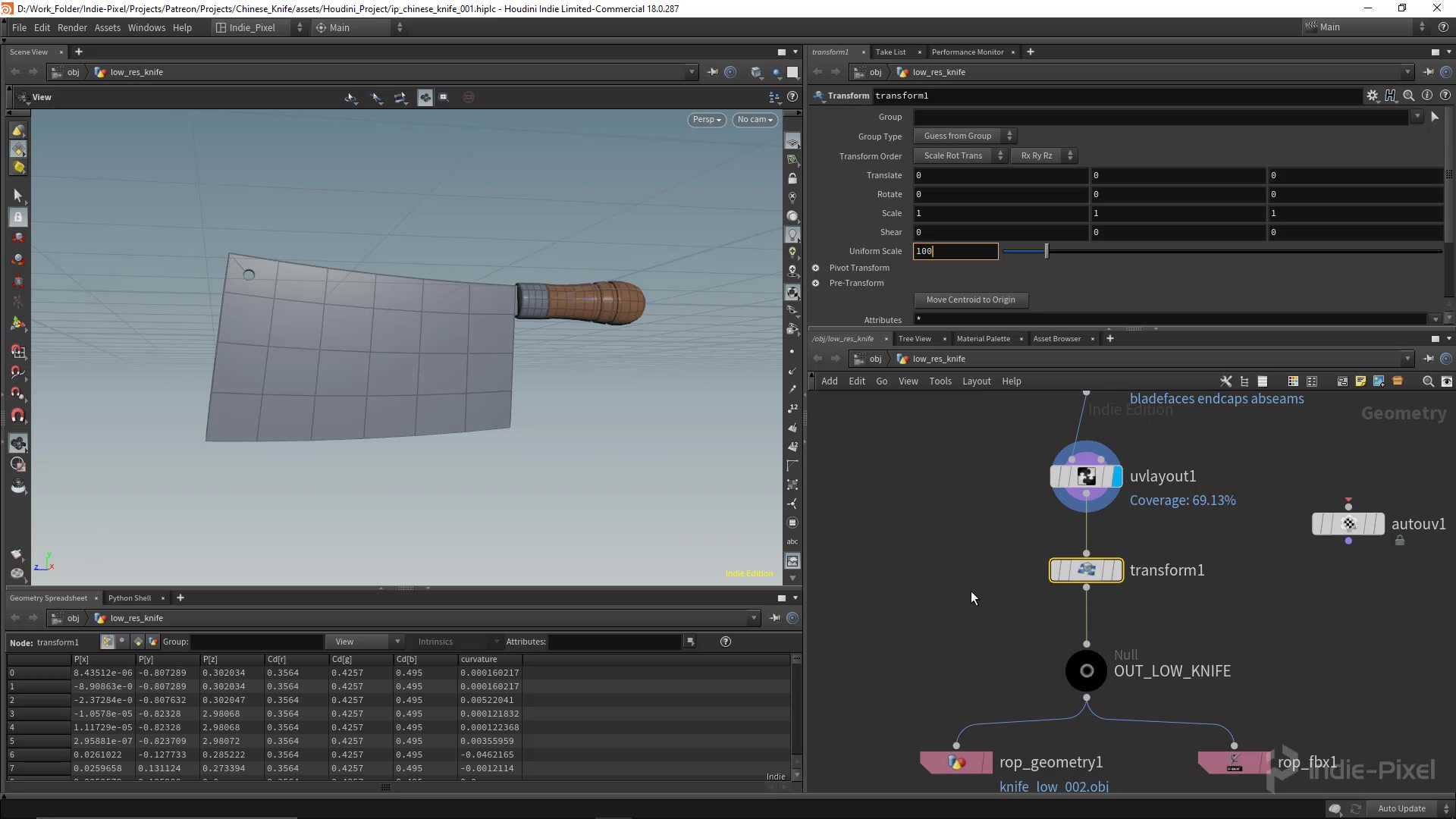The image size is (1456, 819).
Task: Open the Persp viewport menu
Action: (x=706, y=120)
